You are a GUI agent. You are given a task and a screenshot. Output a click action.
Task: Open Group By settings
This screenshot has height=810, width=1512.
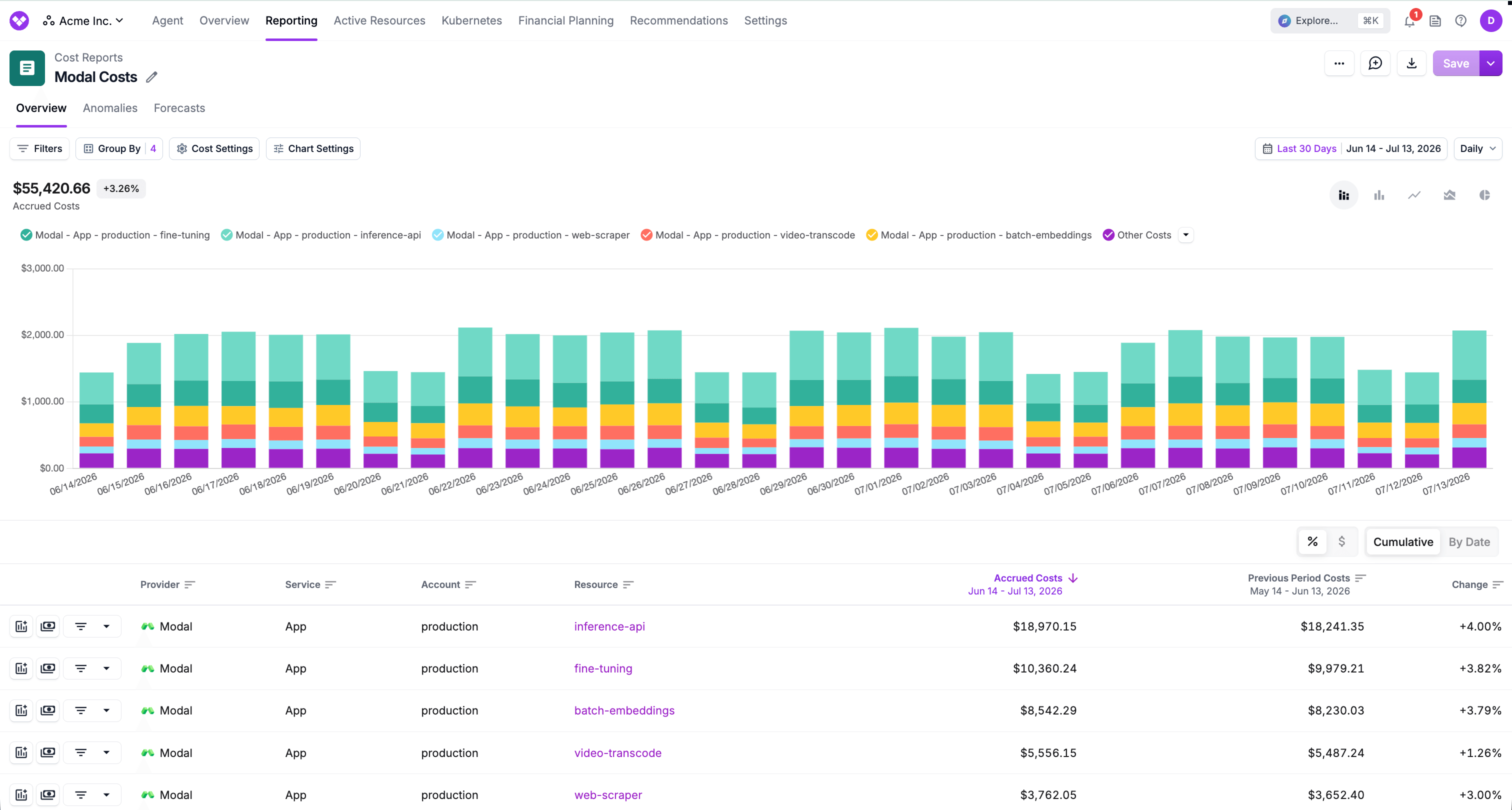point(119,148)
